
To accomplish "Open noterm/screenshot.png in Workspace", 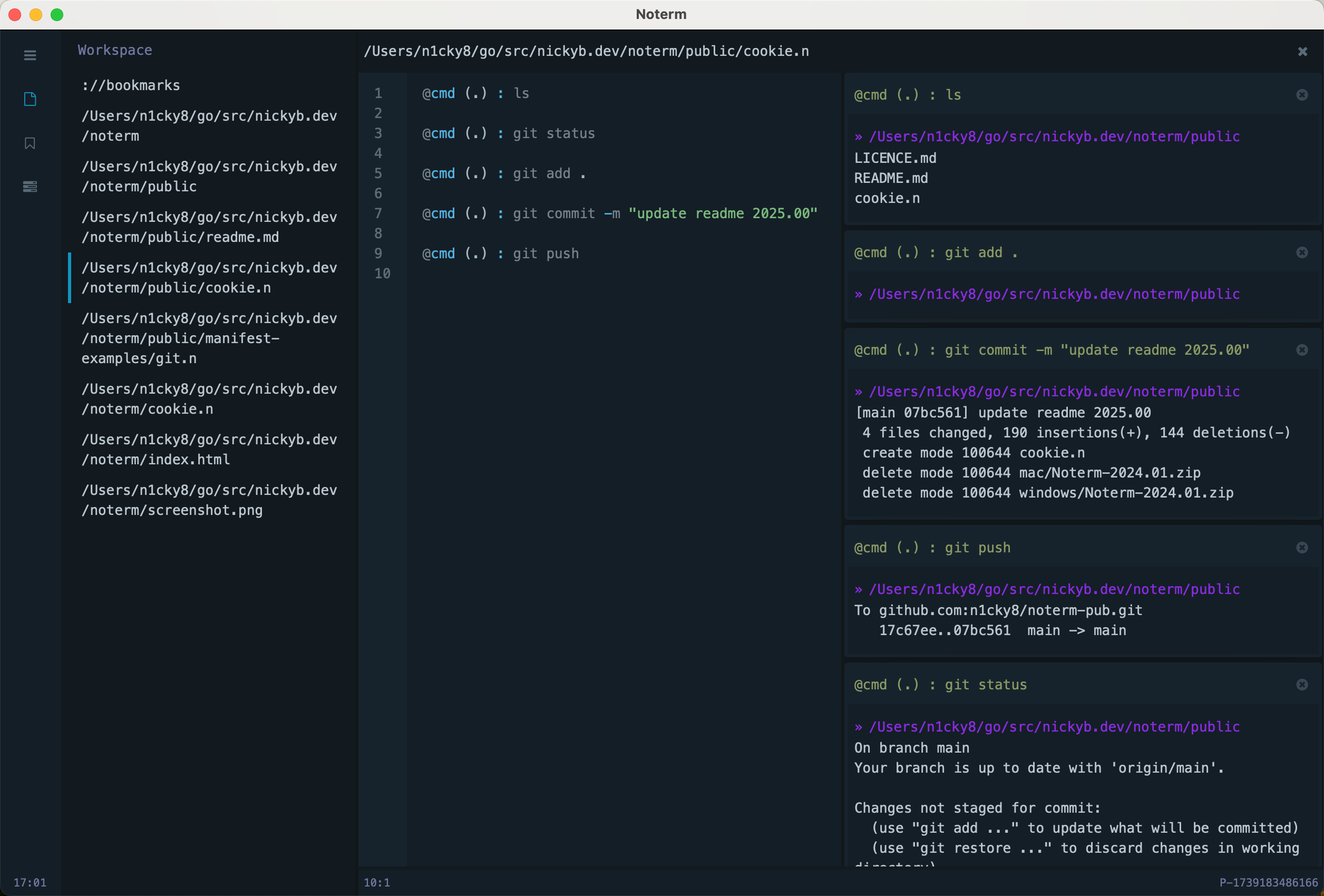I will [x=209, y=500].
